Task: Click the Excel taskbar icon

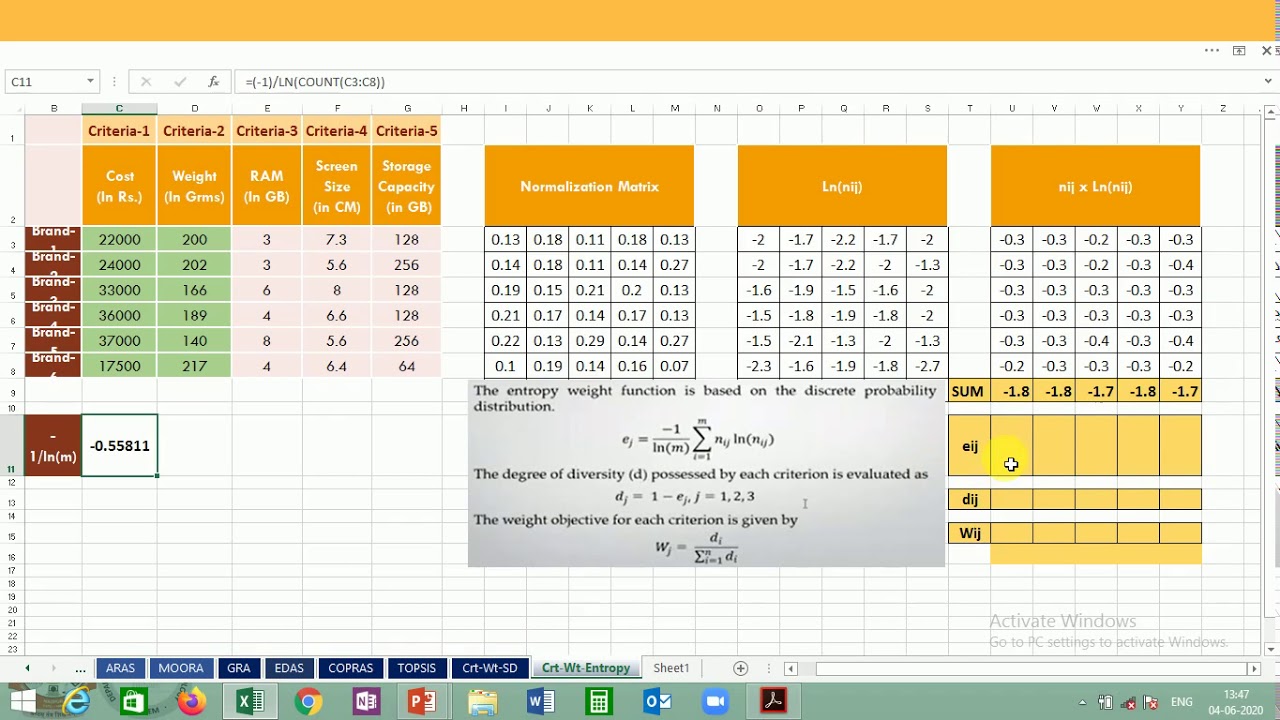Action: 248,702
